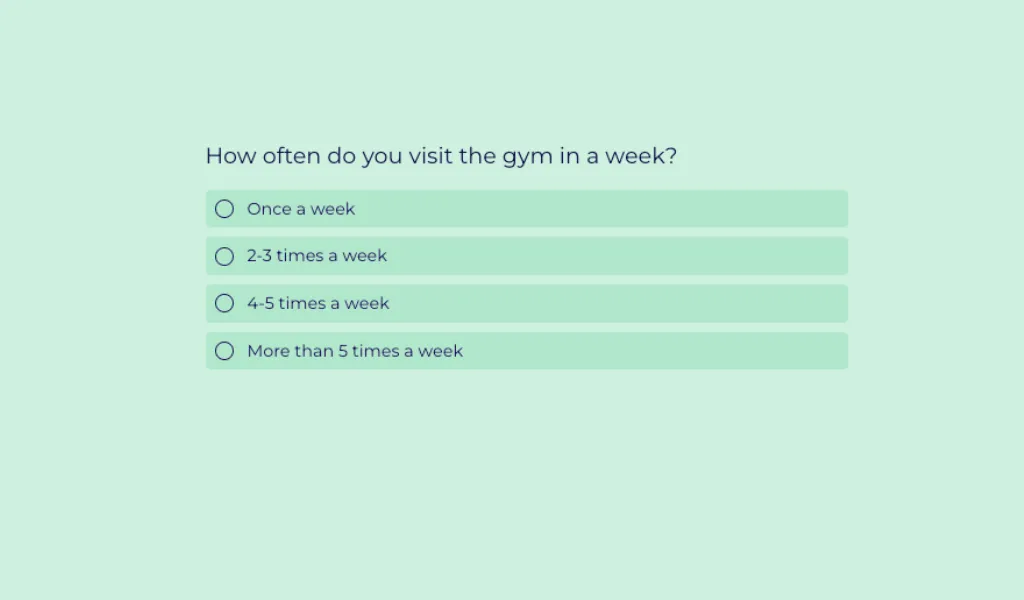Image resolution: width=1024 pixels, height=600 pixels.
Task: Click the 'More than 5 times' option bar
Action: pos(600,351)
